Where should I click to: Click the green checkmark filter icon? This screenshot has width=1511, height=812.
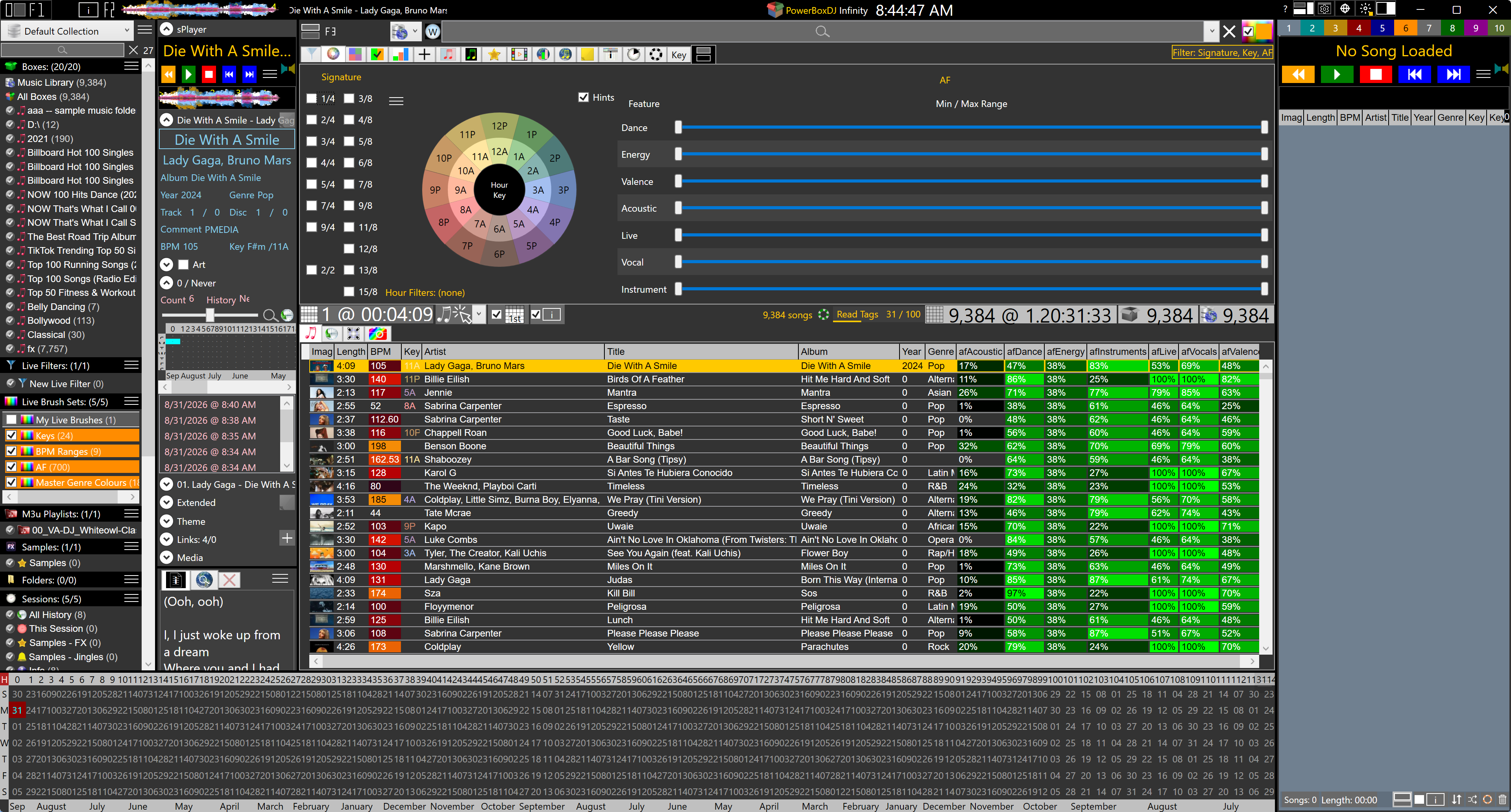[378, 55]
